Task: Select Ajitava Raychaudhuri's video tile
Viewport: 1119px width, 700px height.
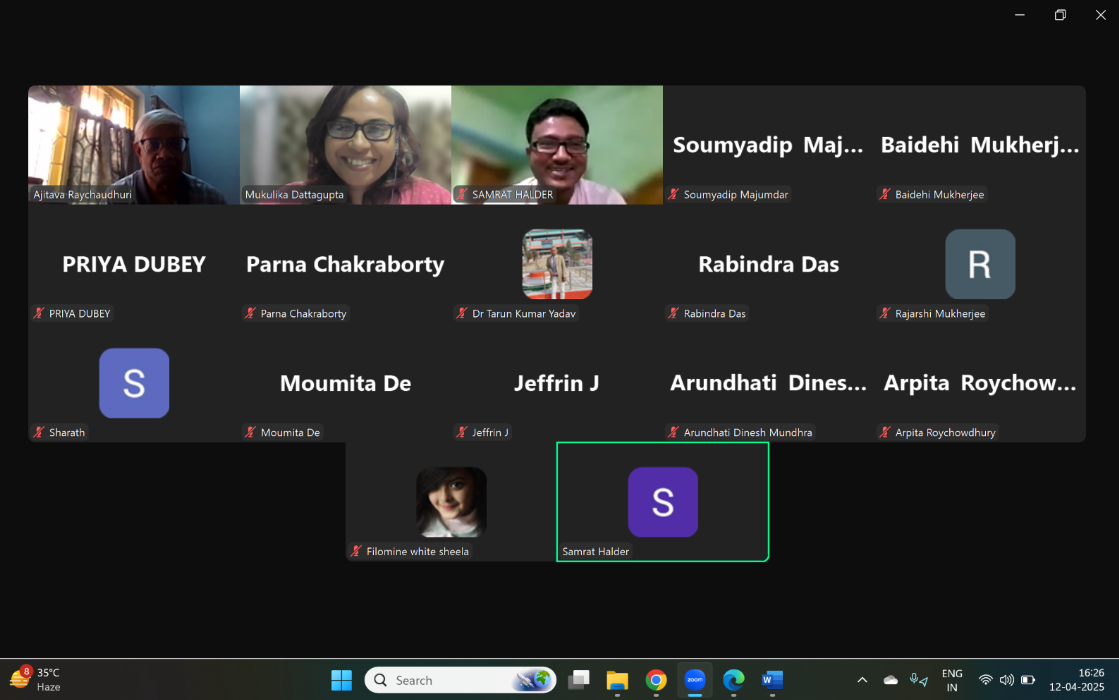Action: pyautogui.click(x=134, y=145)
